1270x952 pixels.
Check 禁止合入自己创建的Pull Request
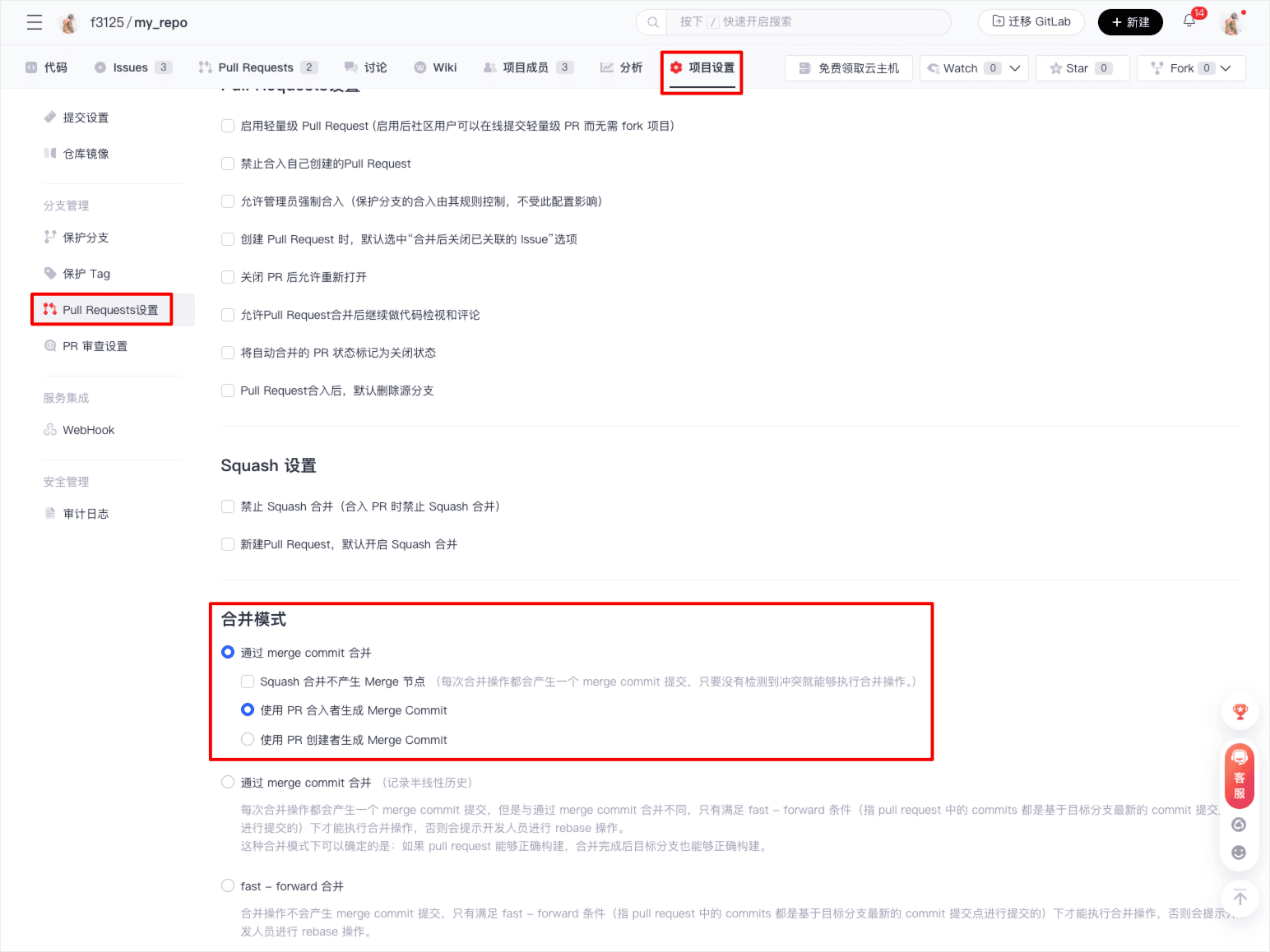click(228, 164)
